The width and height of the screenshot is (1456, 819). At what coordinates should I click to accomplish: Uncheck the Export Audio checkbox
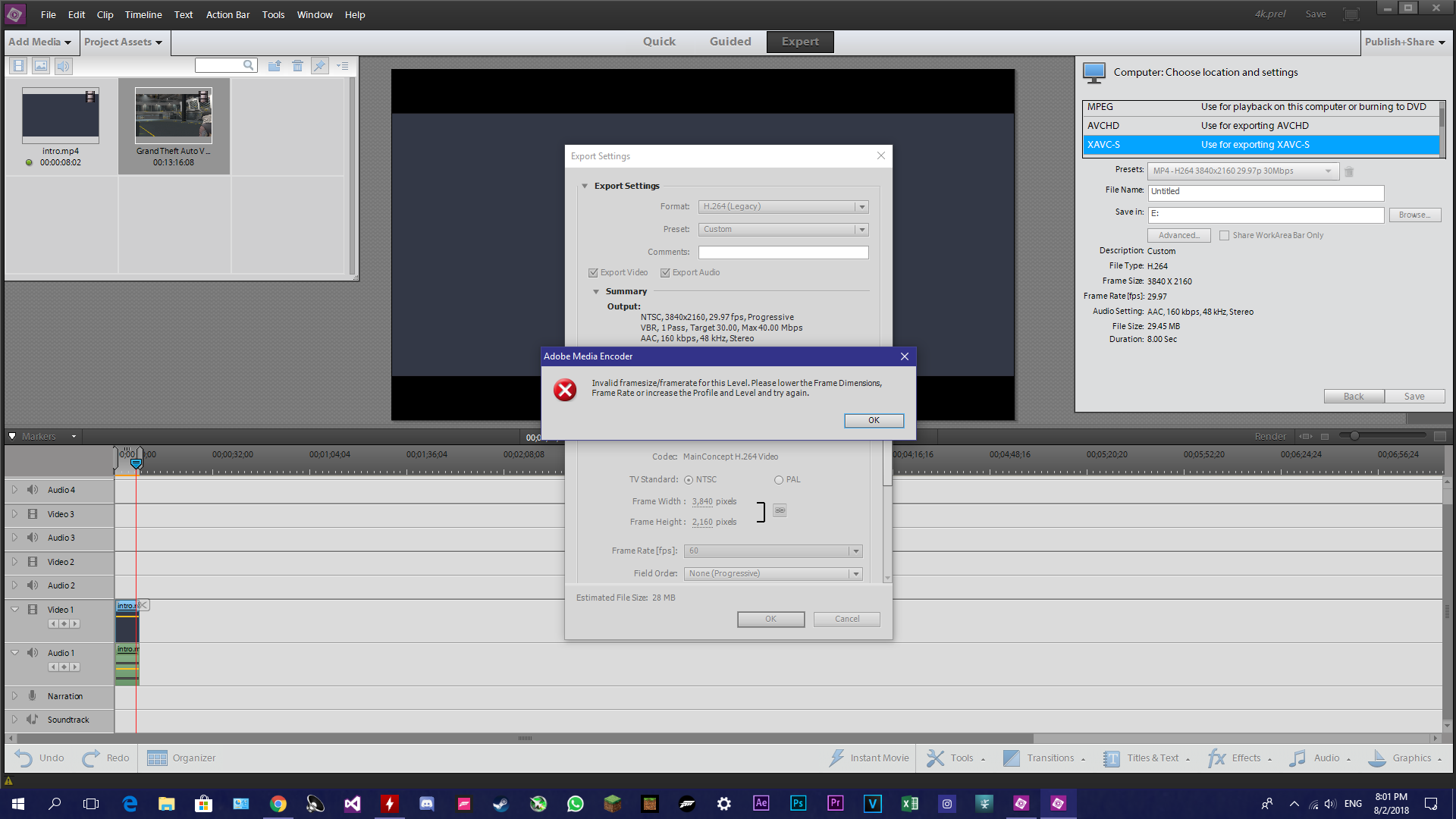click(x=665, y=272)
